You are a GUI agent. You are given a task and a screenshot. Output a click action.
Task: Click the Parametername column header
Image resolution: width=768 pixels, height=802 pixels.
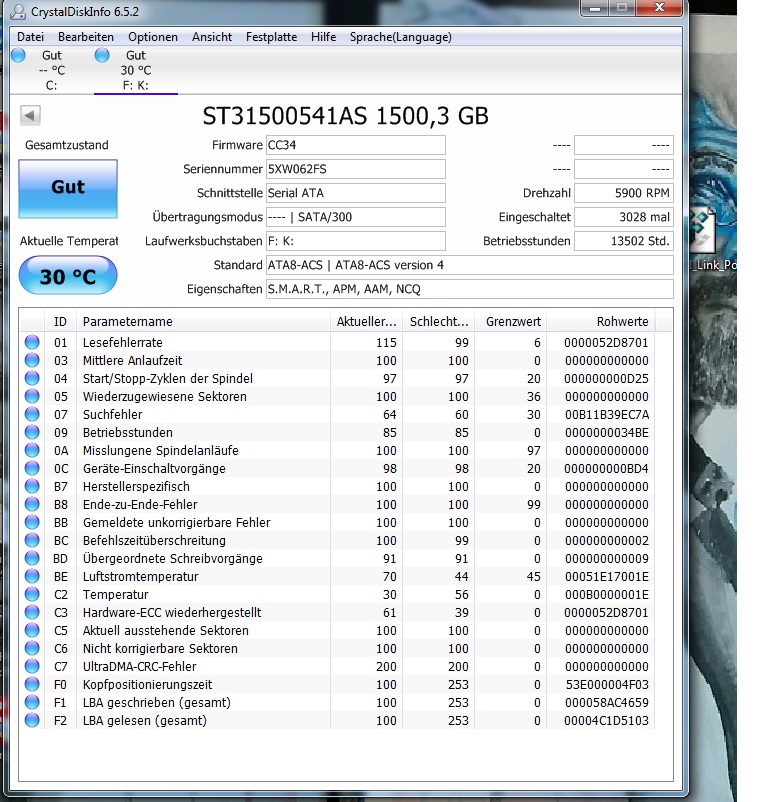[204, 322]
